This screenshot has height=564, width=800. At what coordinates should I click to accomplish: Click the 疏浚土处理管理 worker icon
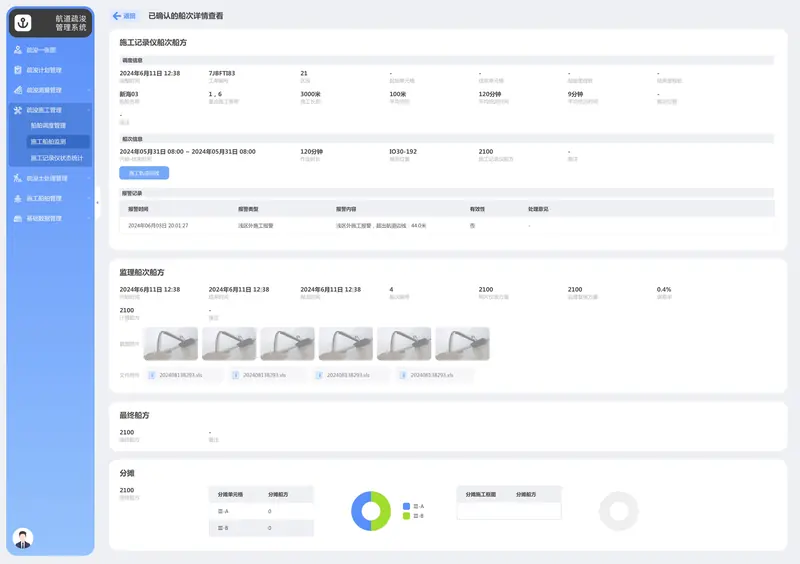pyautogui.click(x=18, y=178)
